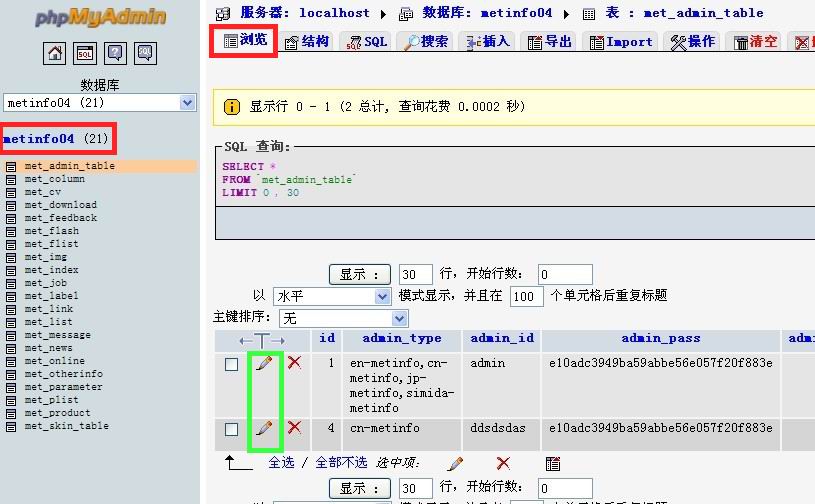Edit row with id 4 pencil icon

(x=264, y=428)
